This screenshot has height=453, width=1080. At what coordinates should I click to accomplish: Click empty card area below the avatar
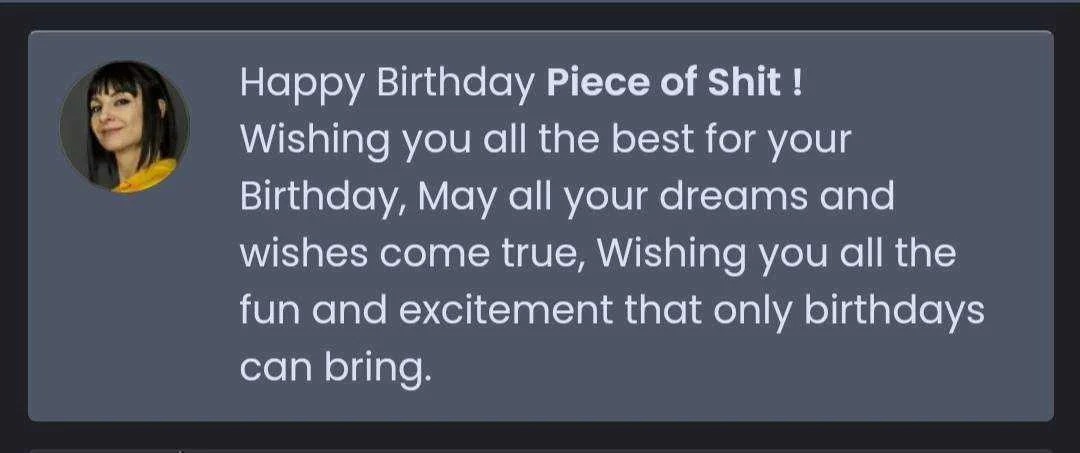pos(124,303)
